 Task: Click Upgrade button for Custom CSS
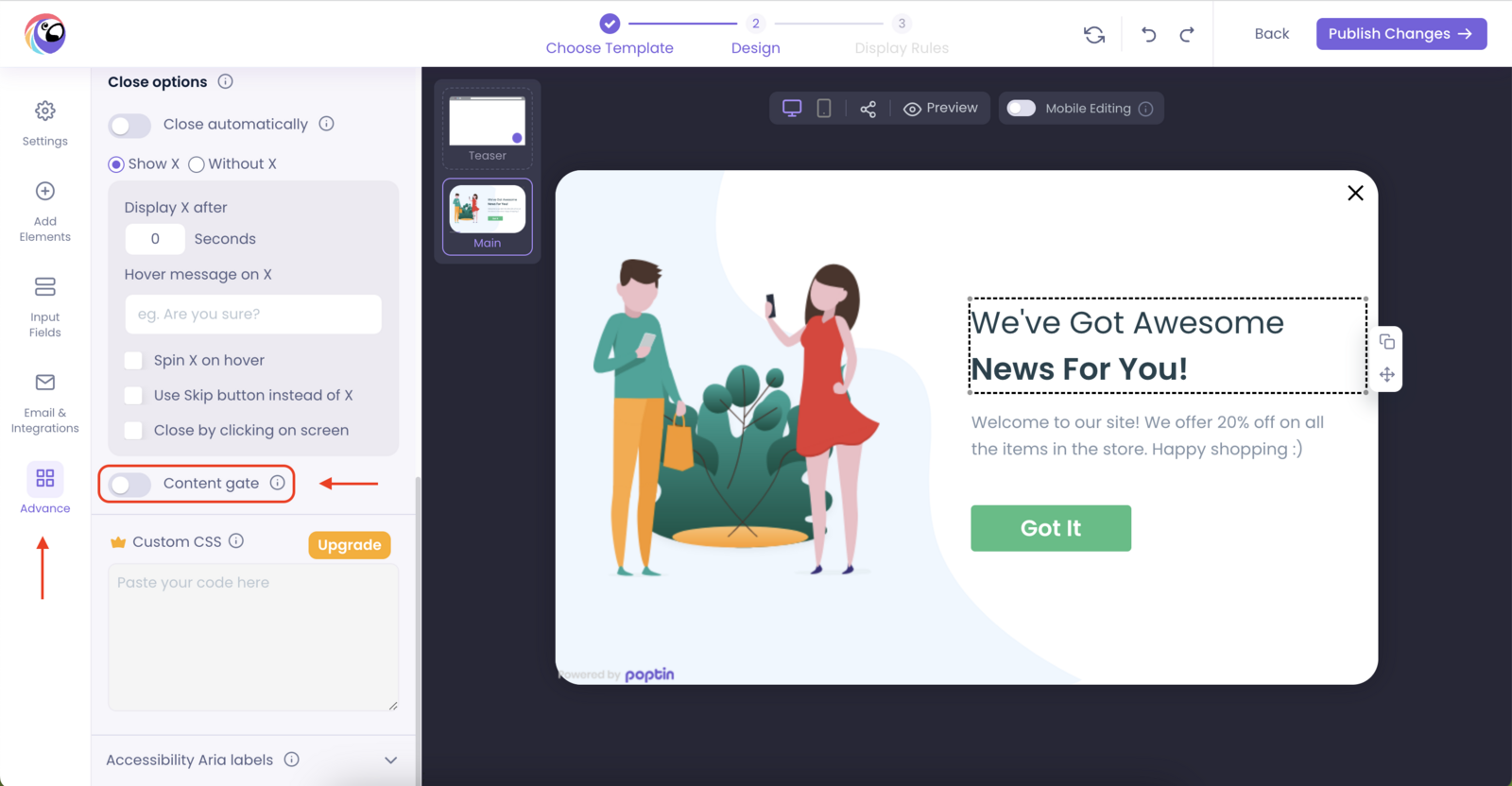pos(350,545)
